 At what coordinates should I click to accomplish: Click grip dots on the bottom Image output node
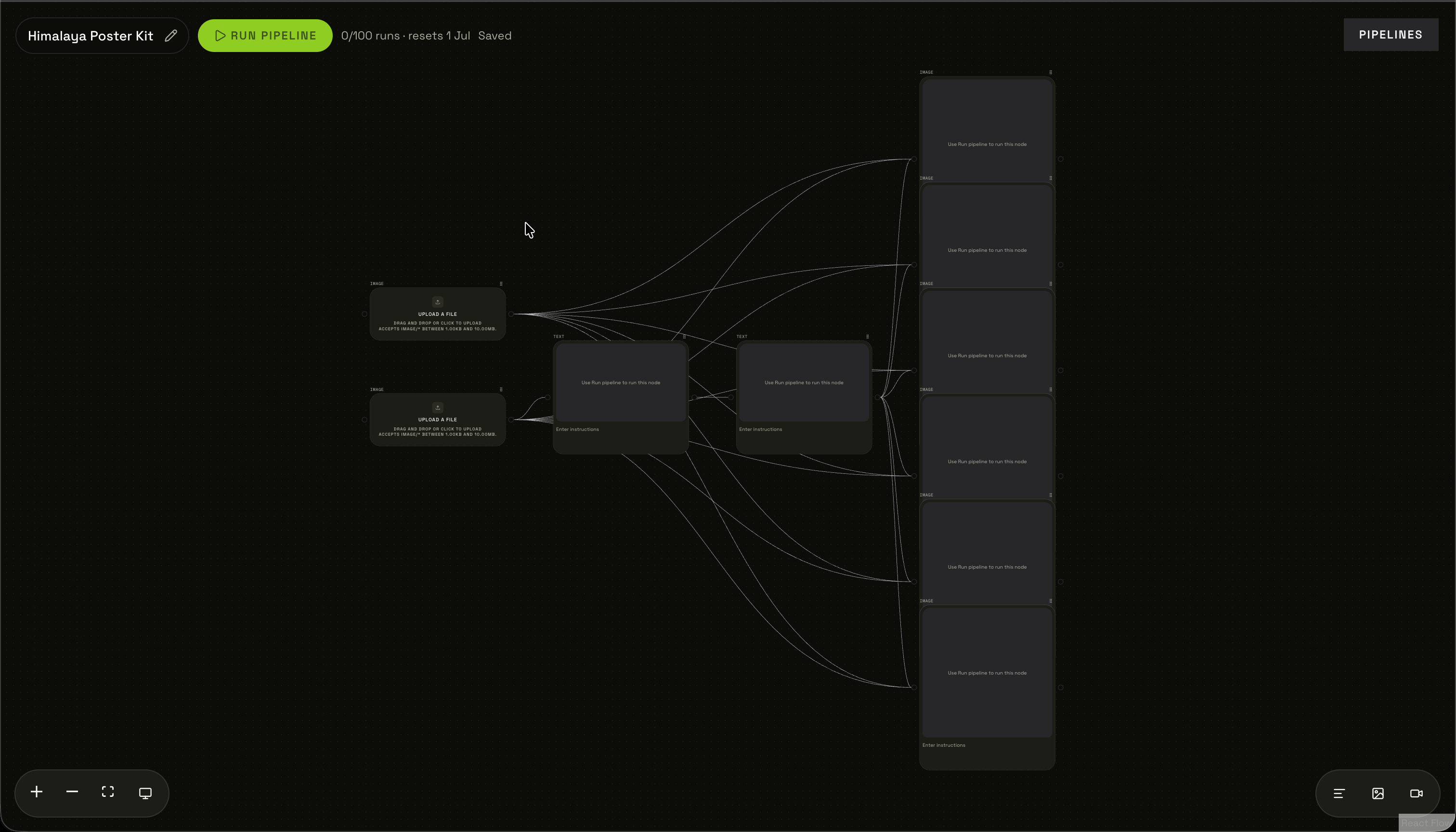(1050, 600)
